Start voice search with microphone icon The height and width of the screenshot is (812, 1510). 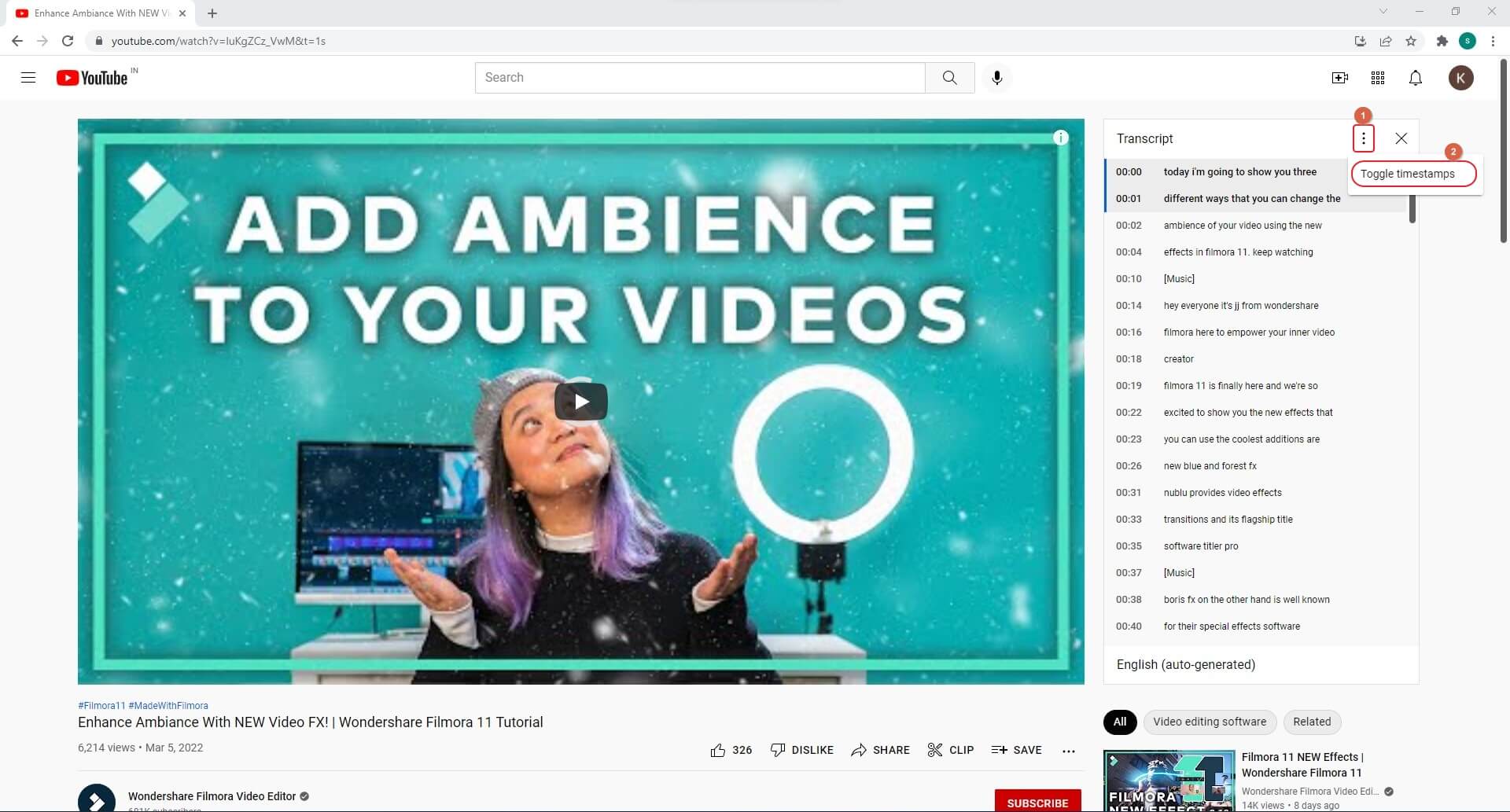(997, 78)
